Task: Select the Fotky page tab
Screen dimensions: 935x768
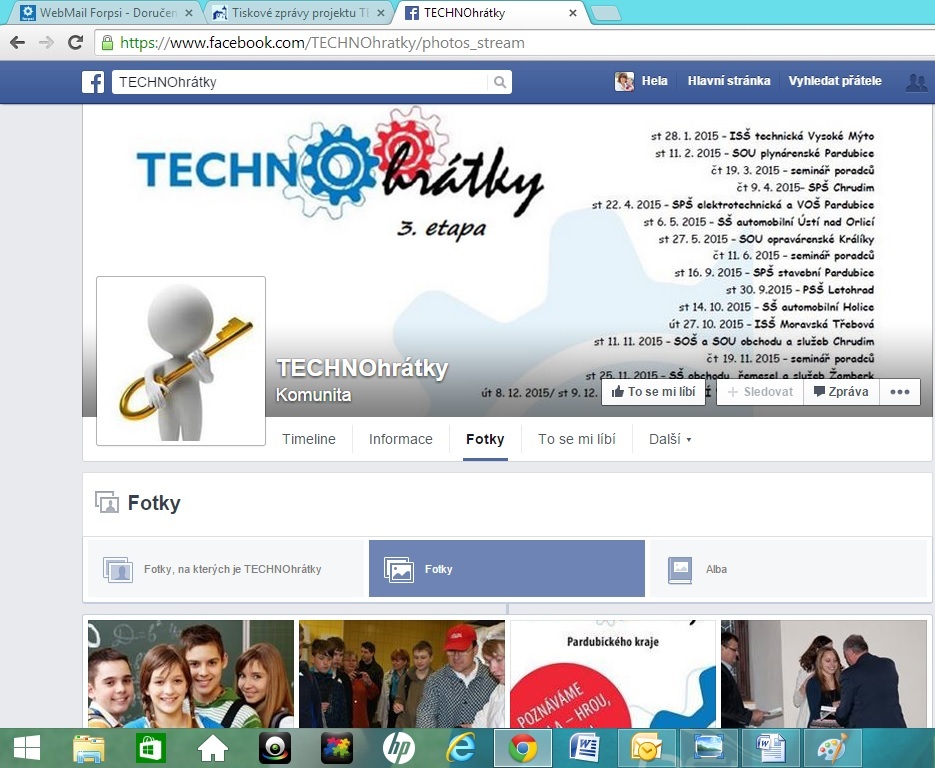Action: (485, 439)
